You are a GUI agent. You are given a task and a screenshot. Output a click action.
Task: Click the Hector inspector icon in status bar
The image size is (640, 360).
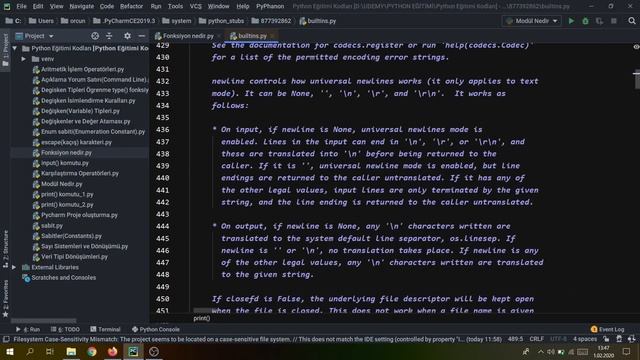619,339
